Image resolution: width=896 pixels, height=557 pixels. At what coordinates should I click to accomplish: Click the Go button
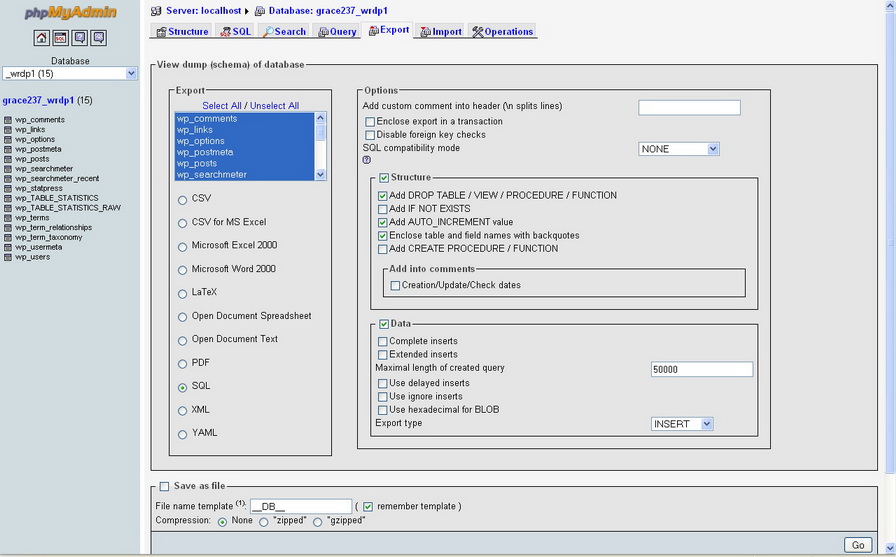858,545
